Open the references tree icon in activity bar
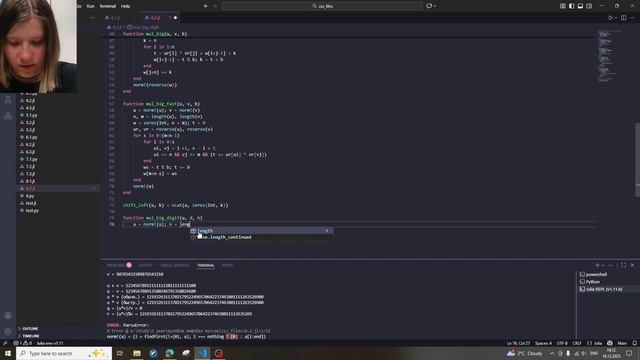This screenshot has height=360, width=640. 8,116
